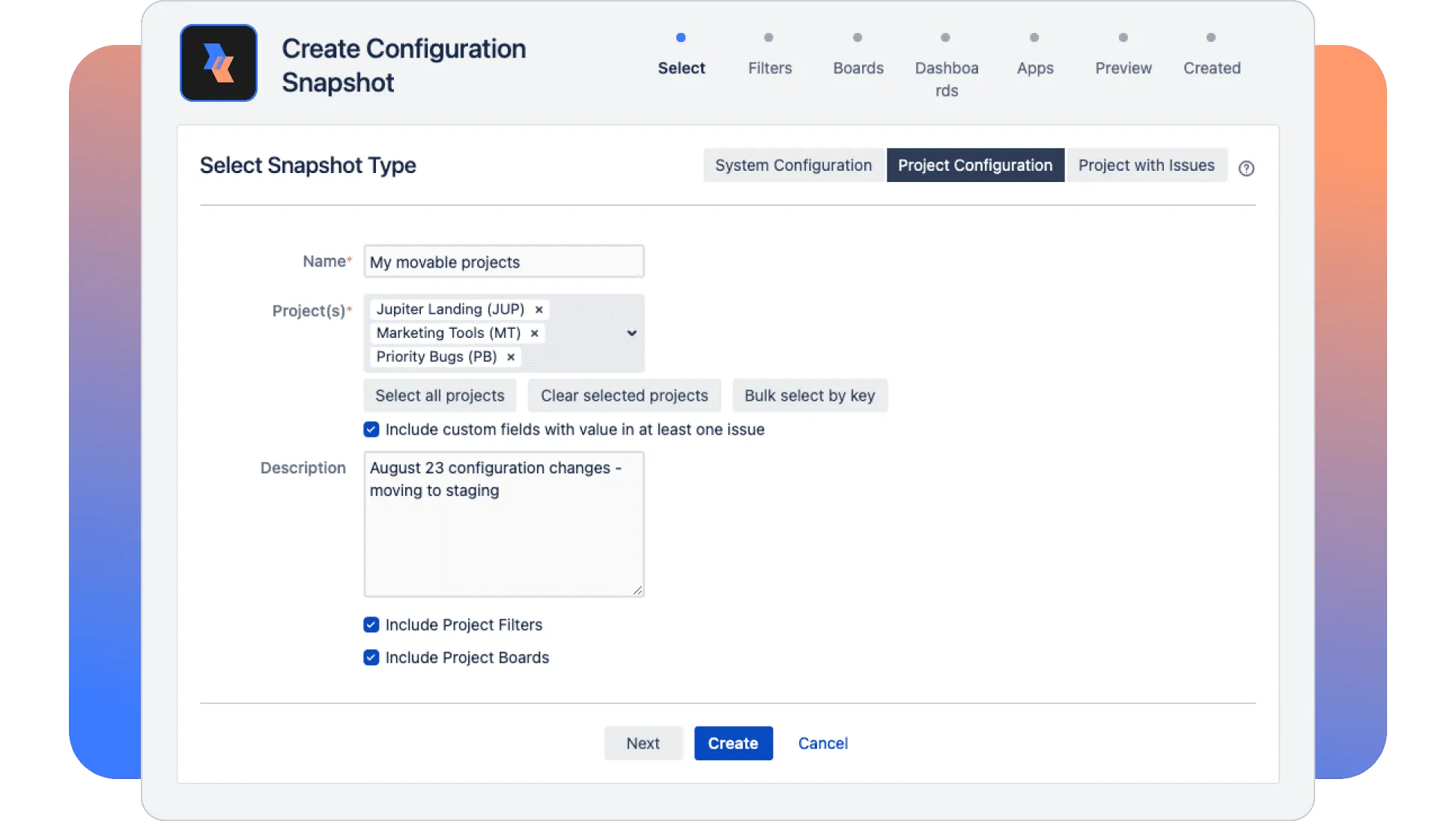The height and width of the screenshot is (821, 1456).
Task: Expand the Project(s) dropdown arrow
Action: click(x=631, y=333)
